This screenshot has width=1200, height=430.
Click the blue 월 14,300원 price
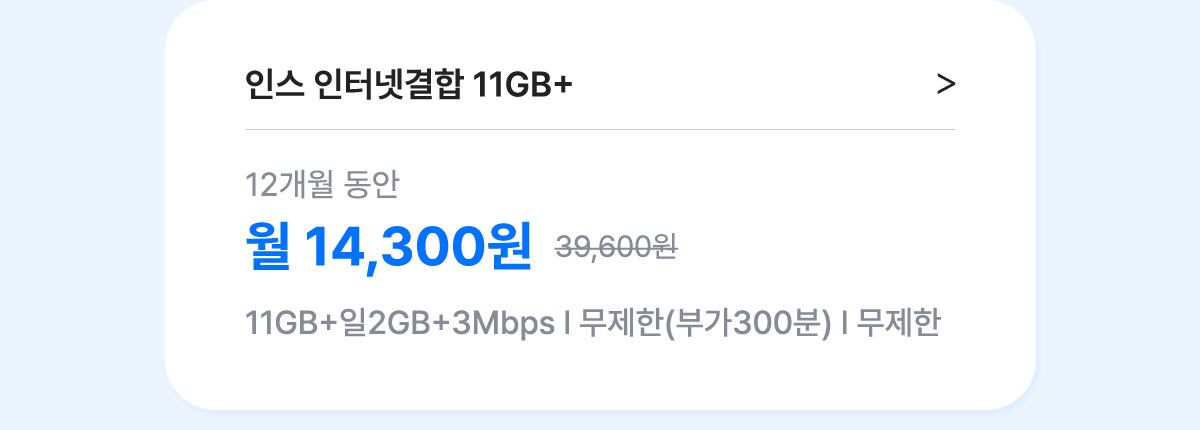388,245
